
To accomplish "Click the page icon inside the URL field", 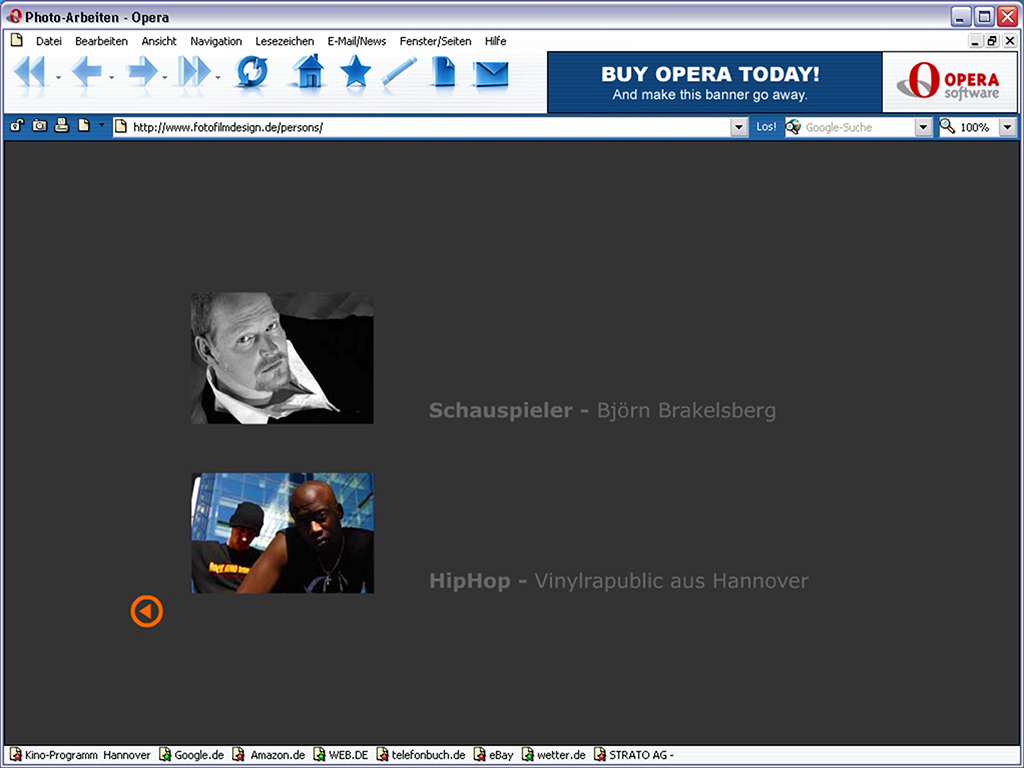I will pos(121,127).
